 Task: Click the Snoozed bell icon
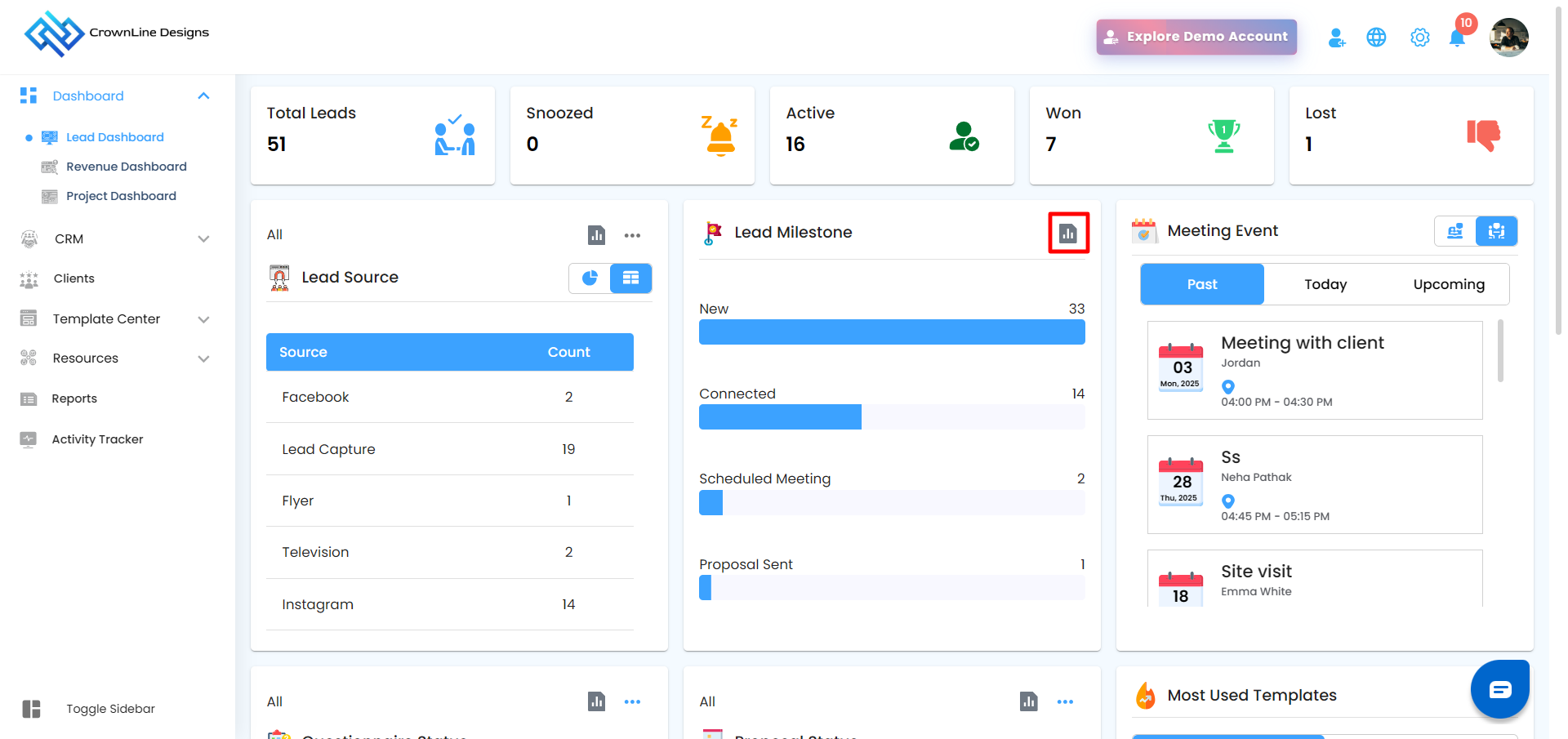click(719, 135)
